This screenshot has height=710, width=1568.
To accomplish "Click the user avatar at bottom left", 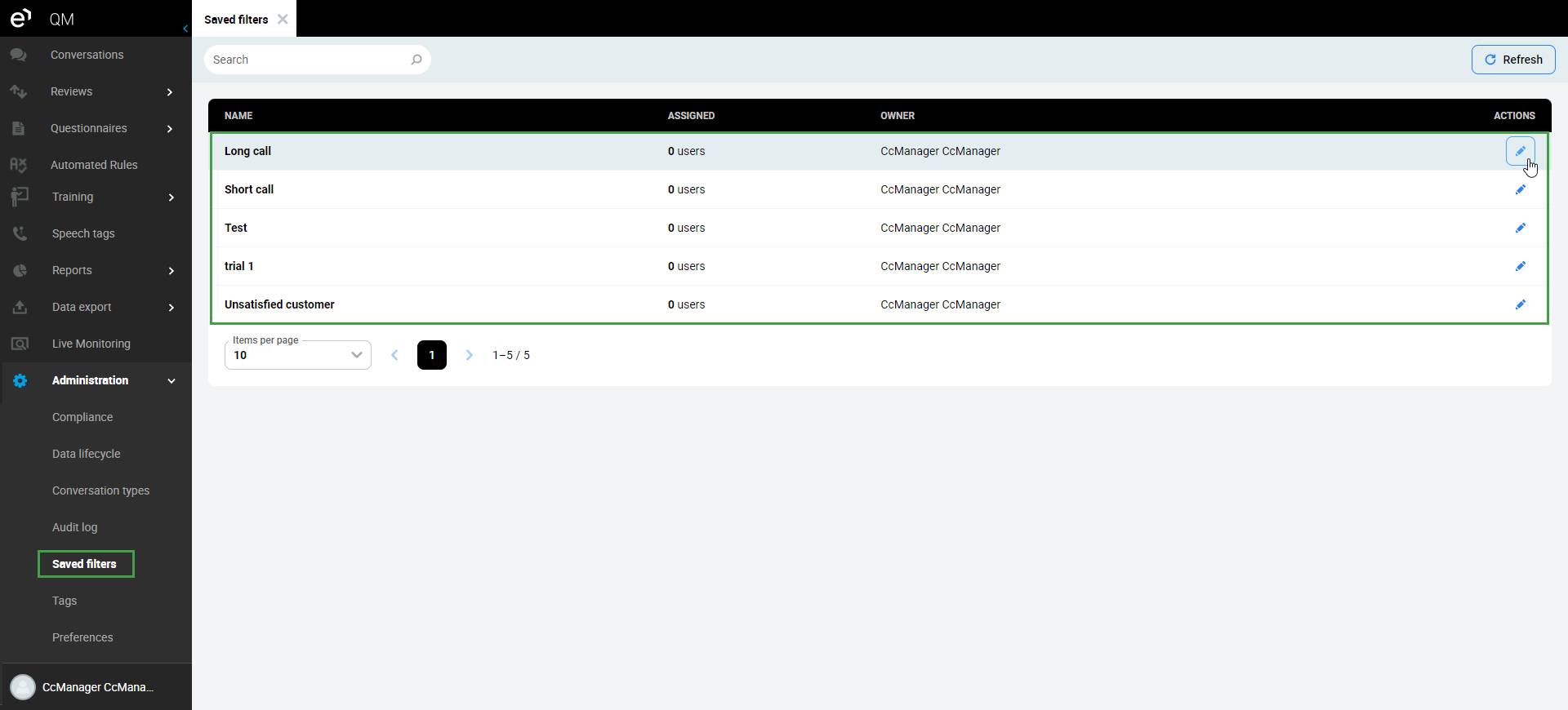I will [x=23, y=687].
